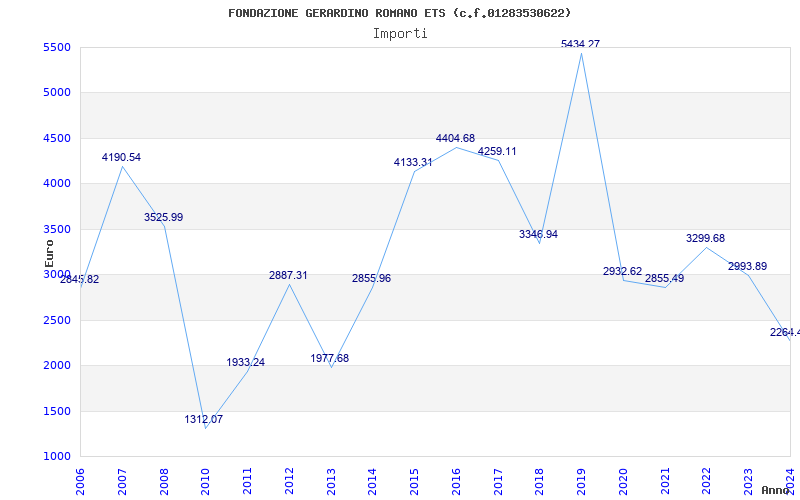The width and height of the screenshot is (800, 500).
Task: Select data label 2887.31
Action: point(288,275)
